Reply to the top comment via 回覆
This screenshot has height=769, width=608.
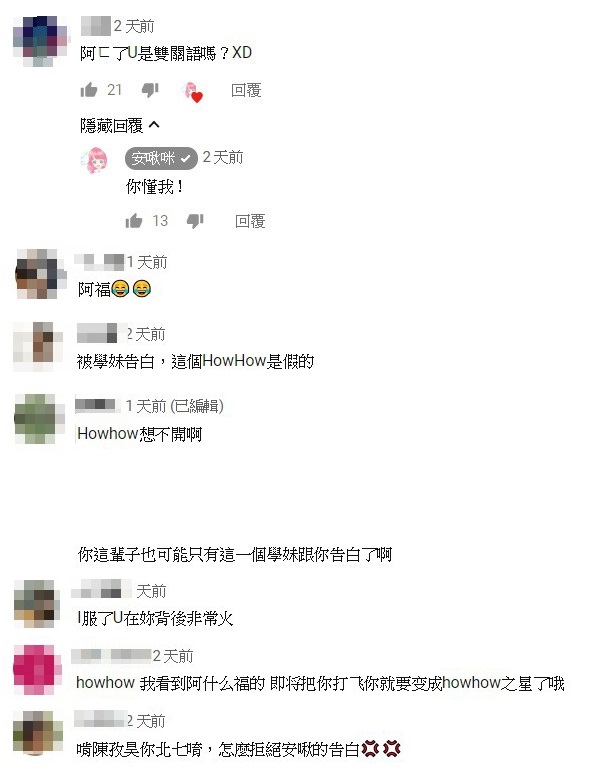point(246,90)
